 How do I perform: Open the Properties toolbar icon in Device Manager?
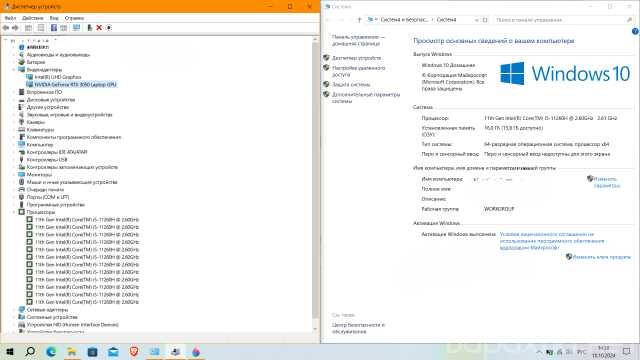tap(41, 28)
